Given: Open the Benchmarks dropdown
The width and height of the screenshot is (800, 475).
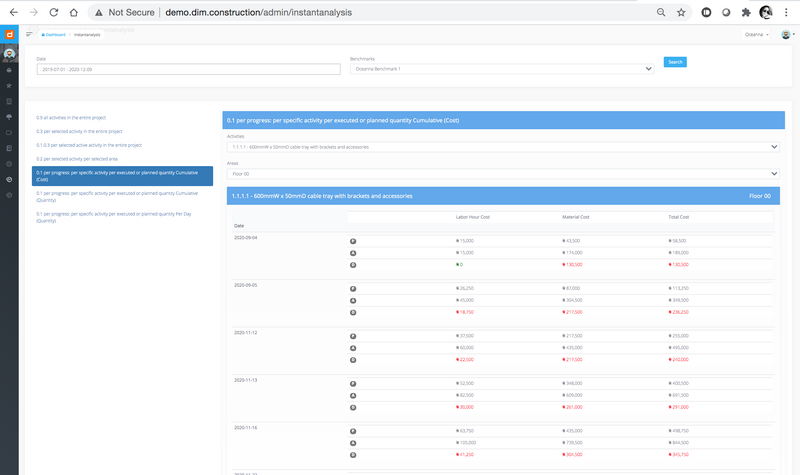Looking at the screenshot, I should 502,69.
